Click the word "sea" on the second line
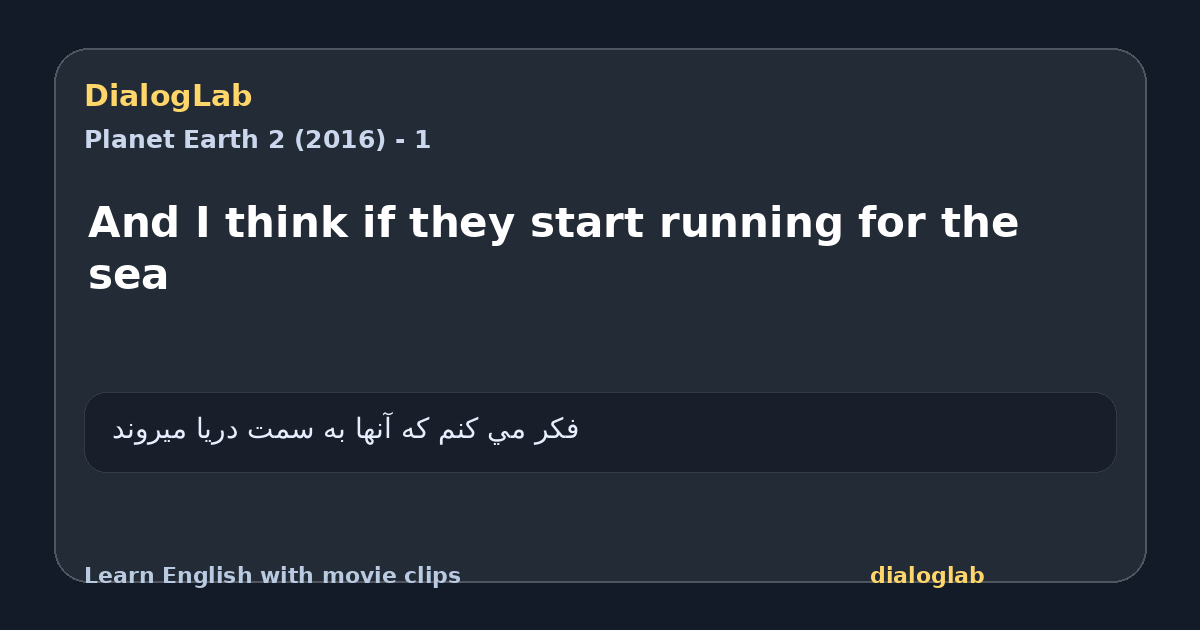Screen dimensions: 1200x630 click(x=128, y=276)
